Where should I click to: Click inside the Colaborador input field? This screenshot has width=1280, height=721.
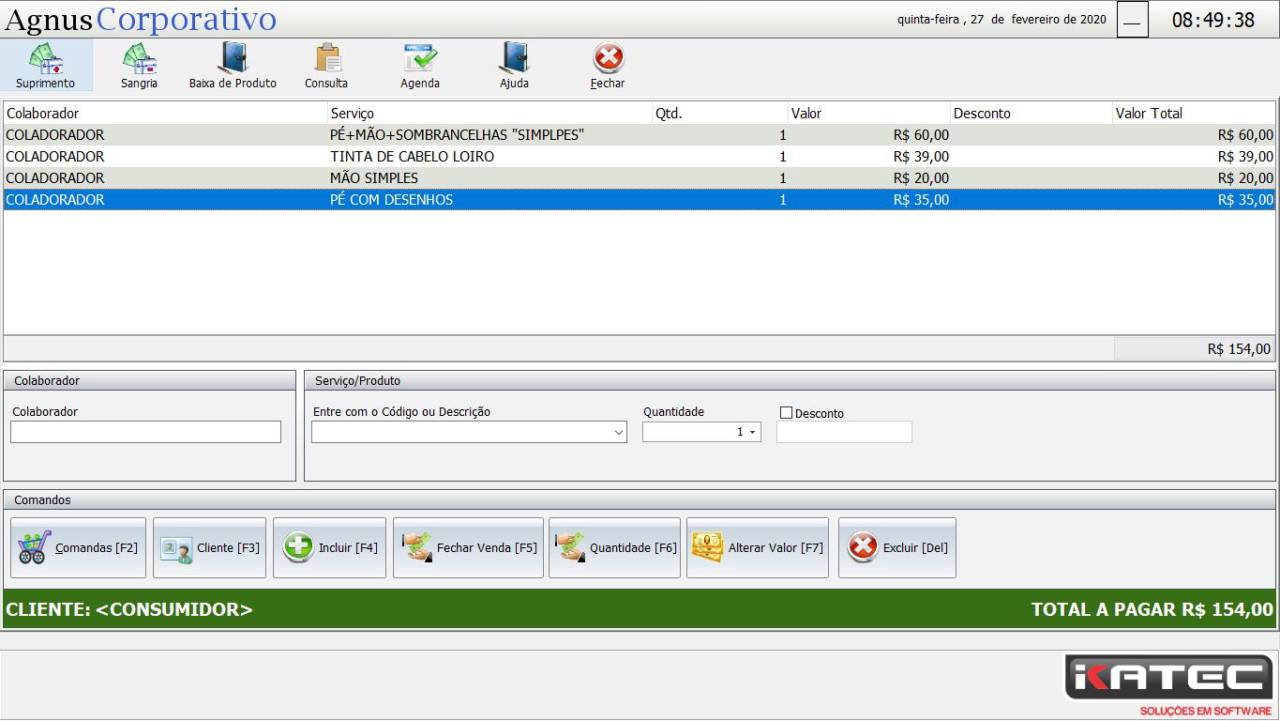tap(146, 432)
